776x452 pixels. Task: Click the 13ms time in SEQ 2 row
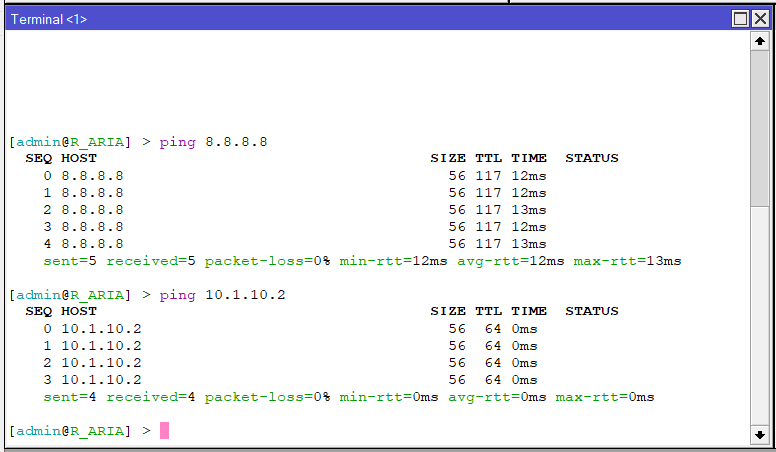(528, 209)
